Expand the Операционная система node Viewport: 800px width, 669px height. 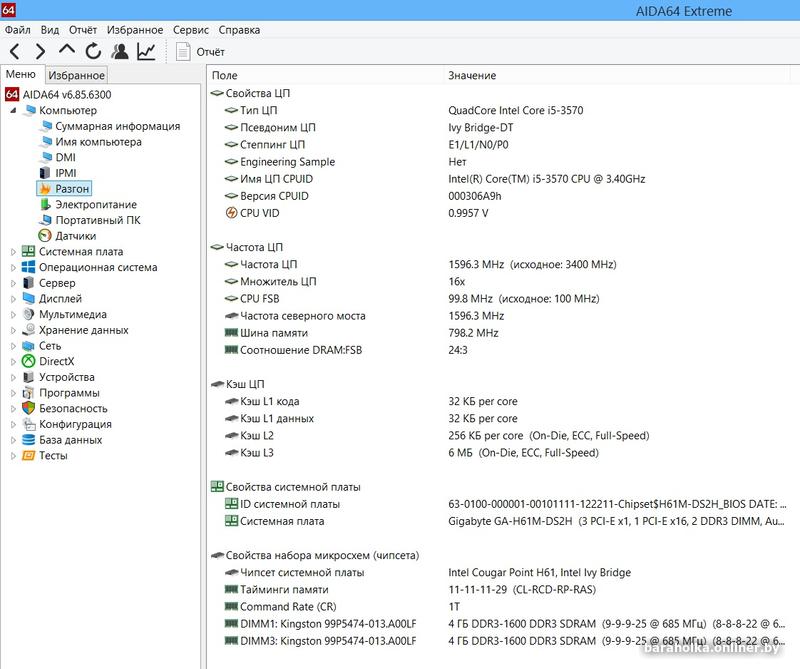(13, 267)
